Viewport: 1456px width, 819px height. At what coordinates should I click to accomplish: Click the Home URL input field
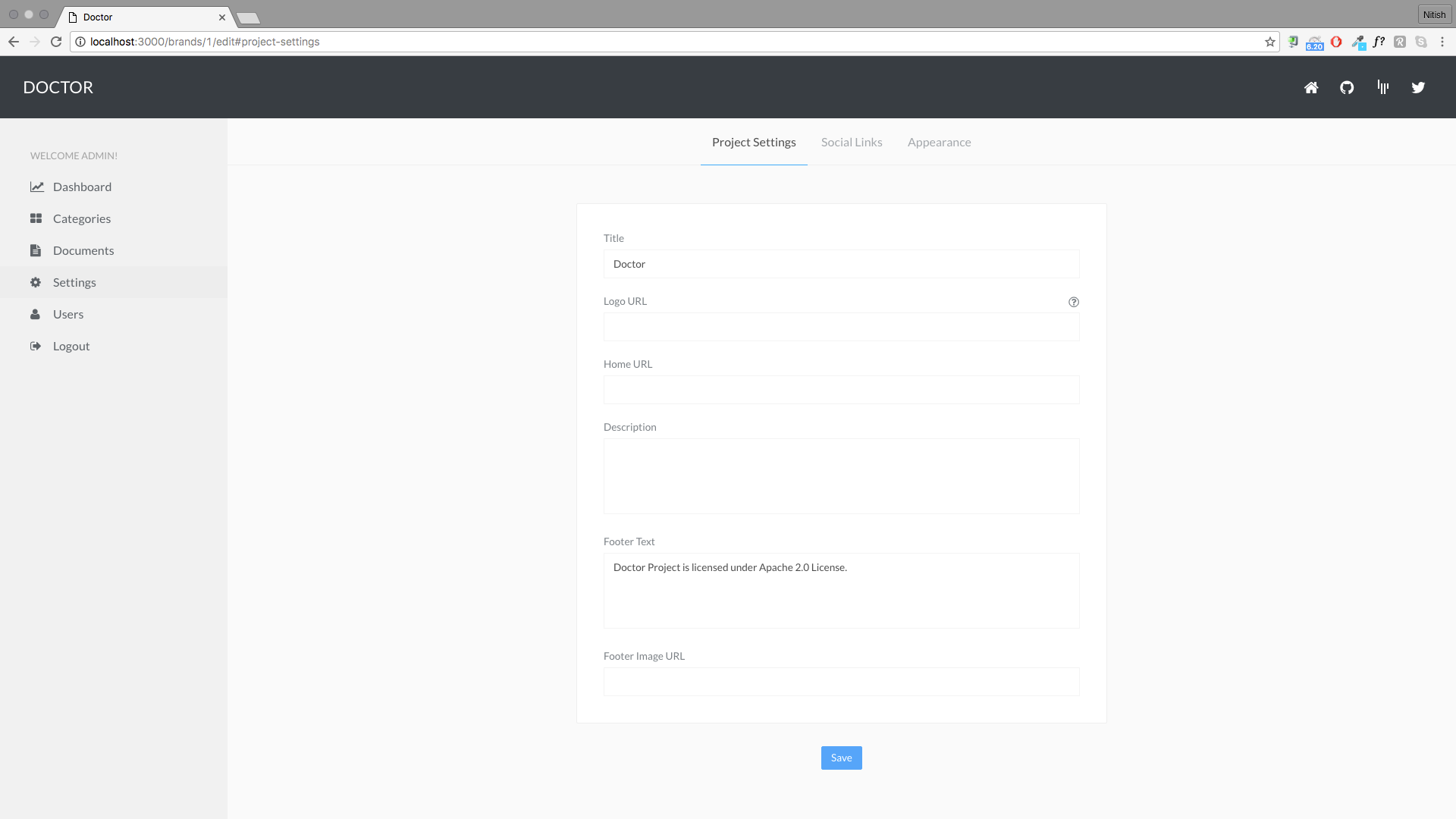pos(841,390)
